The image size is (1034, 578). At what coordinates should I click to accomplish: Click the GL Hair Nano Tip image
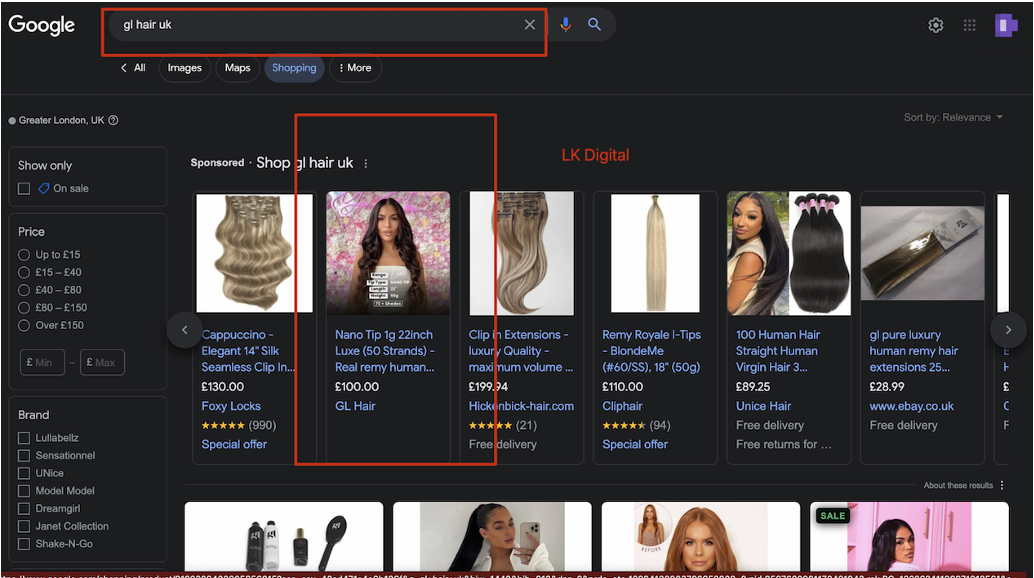(388, 253)
